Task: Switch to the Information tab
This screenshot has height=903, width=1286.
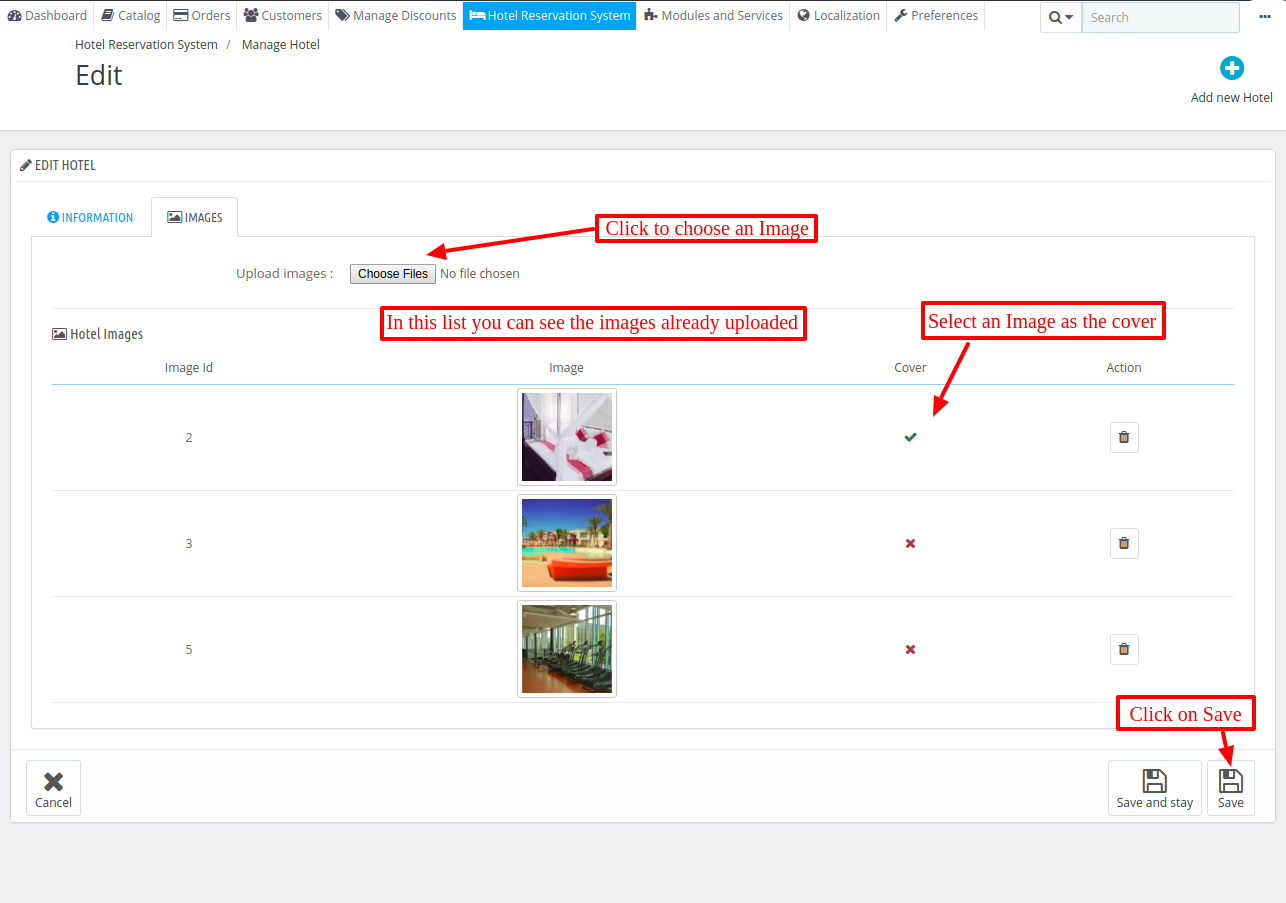Action: 90,217
